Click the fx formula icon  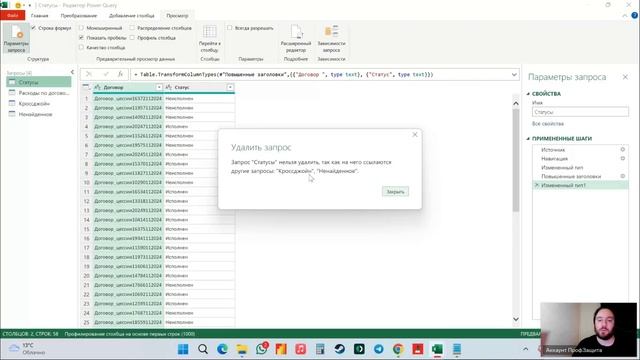pos(120,74)
